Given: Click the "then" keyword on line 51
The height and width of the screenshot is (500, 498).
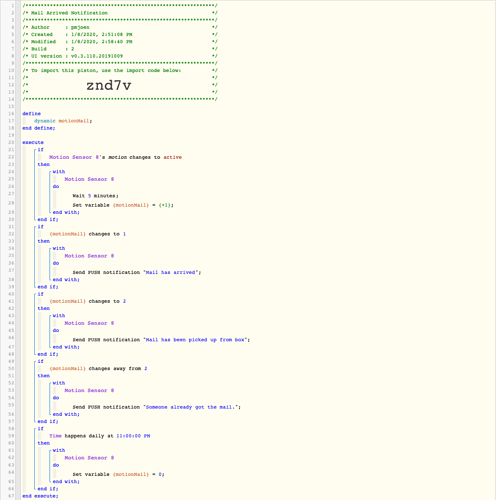Looking at the screenshot, I should [44, 376].
